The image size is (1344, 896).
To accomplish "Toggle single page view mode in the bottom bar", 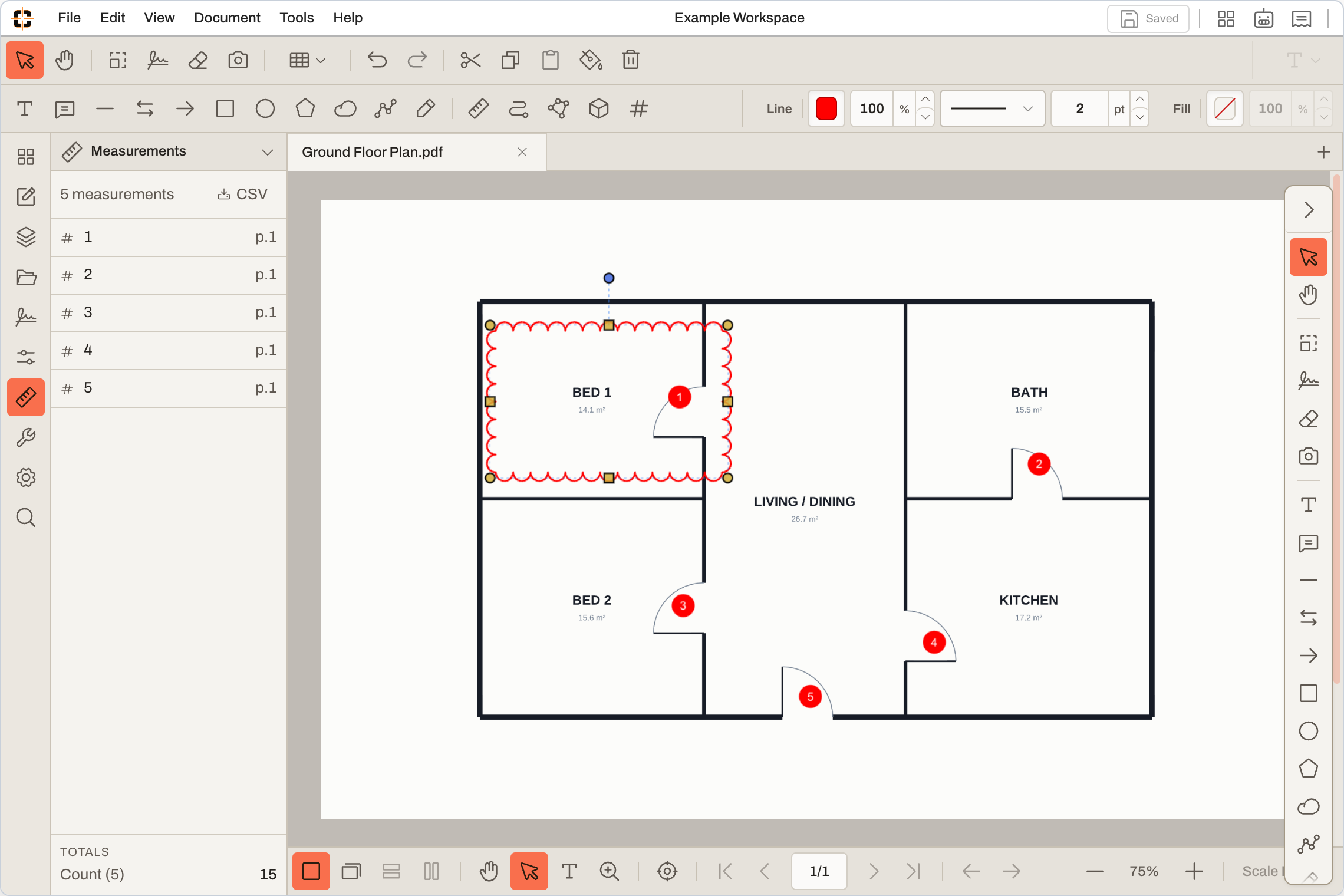I will point(311,871).
